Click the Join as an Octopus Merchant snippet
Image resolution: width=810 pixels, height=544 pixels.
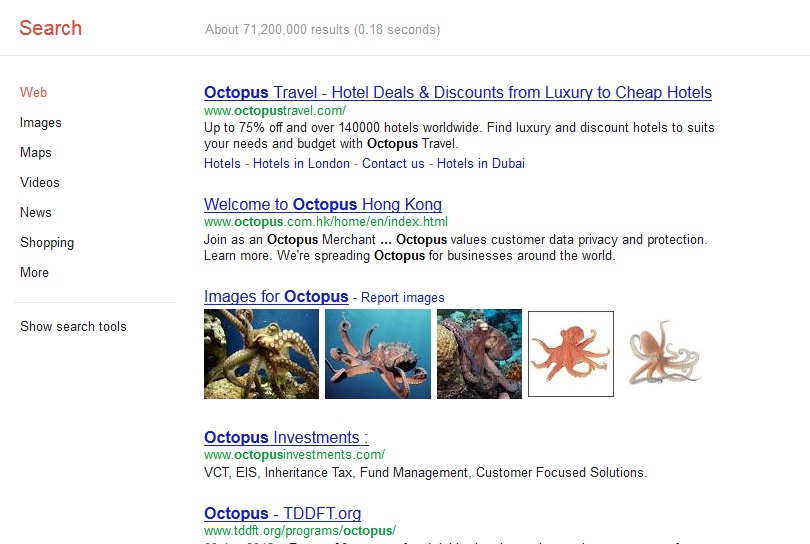456,247
